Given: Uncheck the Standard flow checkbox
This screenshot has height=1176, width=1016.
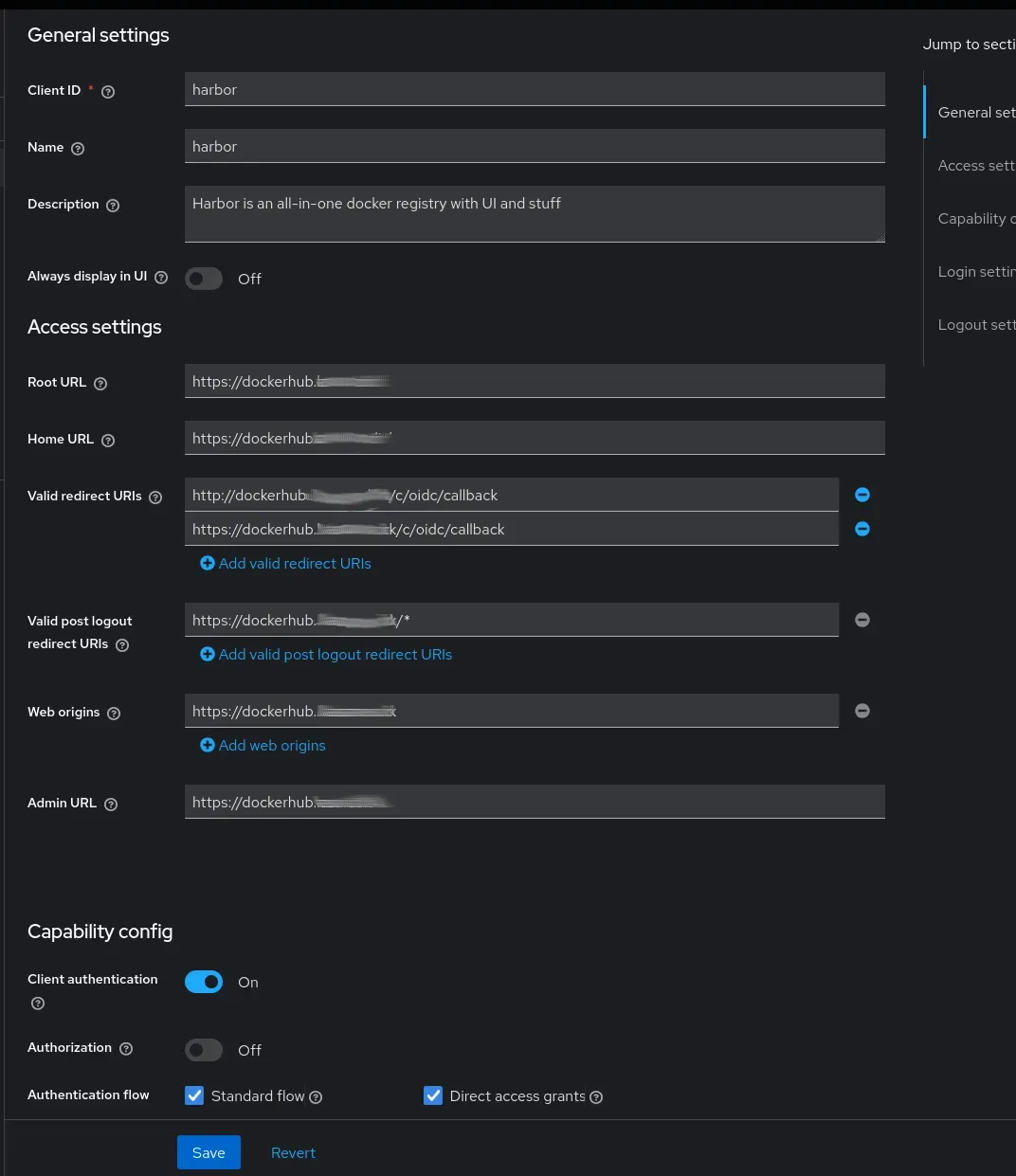Looking at the screenshot, I should [194, 1095].
